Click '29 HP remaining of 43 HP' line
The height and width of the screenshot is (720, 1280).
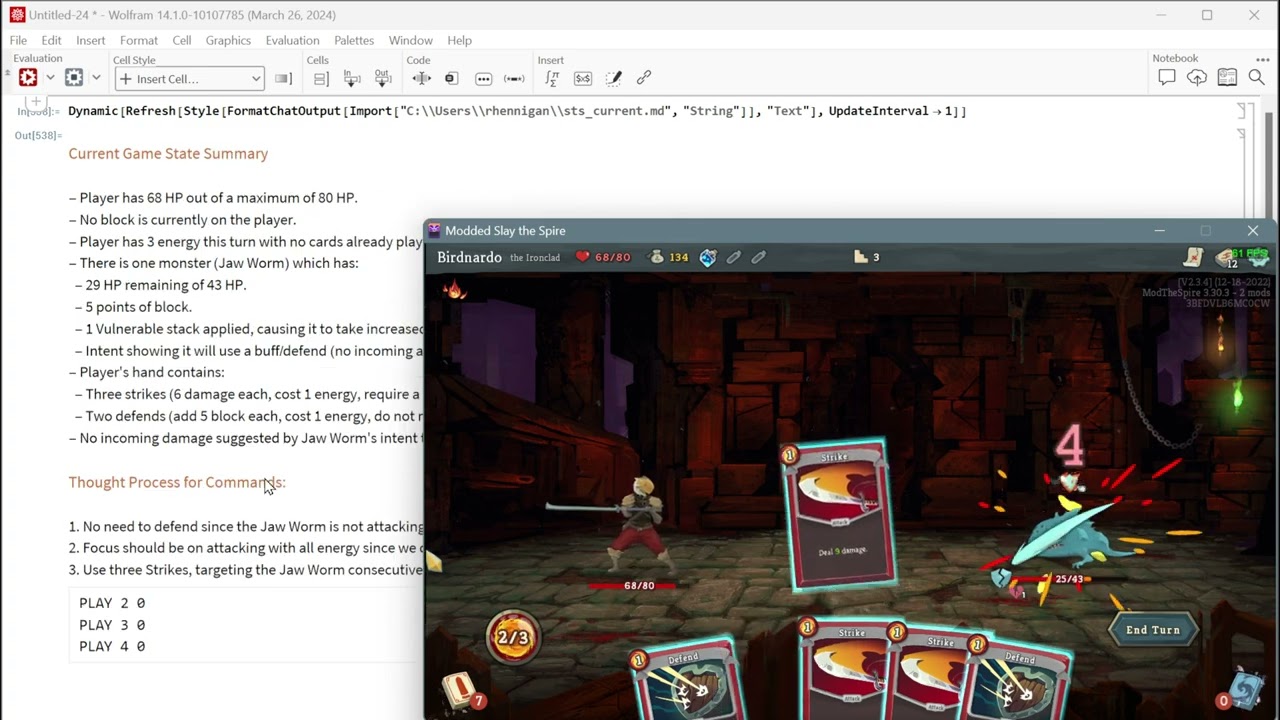click(161, 285)
